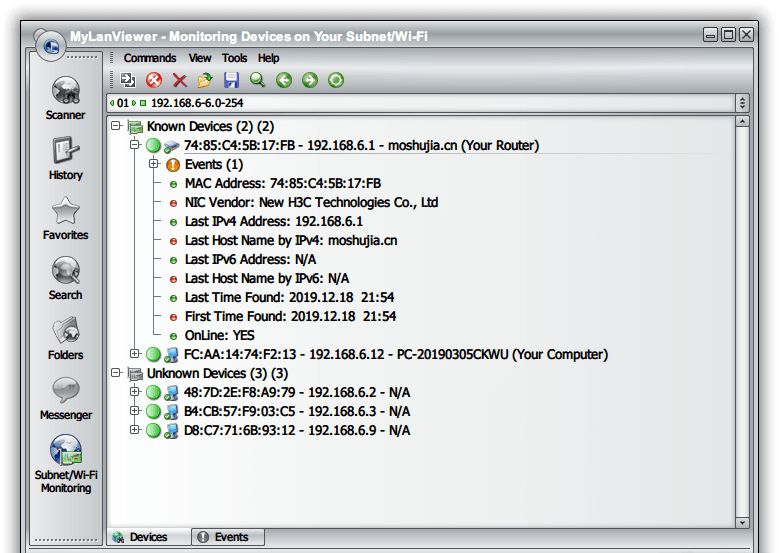Click the MyLanViewer round application logo button
Image resolution: width=779 pixels, height=553 pixels.
point(51,46)
